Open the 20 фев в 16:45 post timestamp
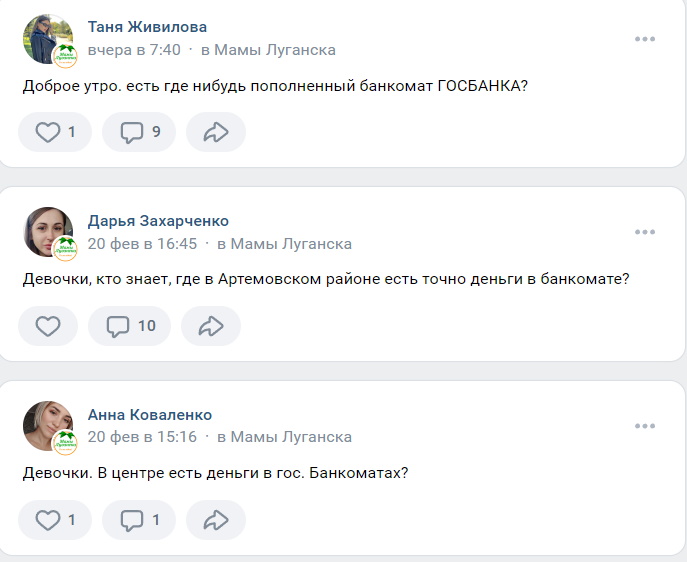This screenshot has width=687, height=562. pyautogui.click(x=142, y=243)
